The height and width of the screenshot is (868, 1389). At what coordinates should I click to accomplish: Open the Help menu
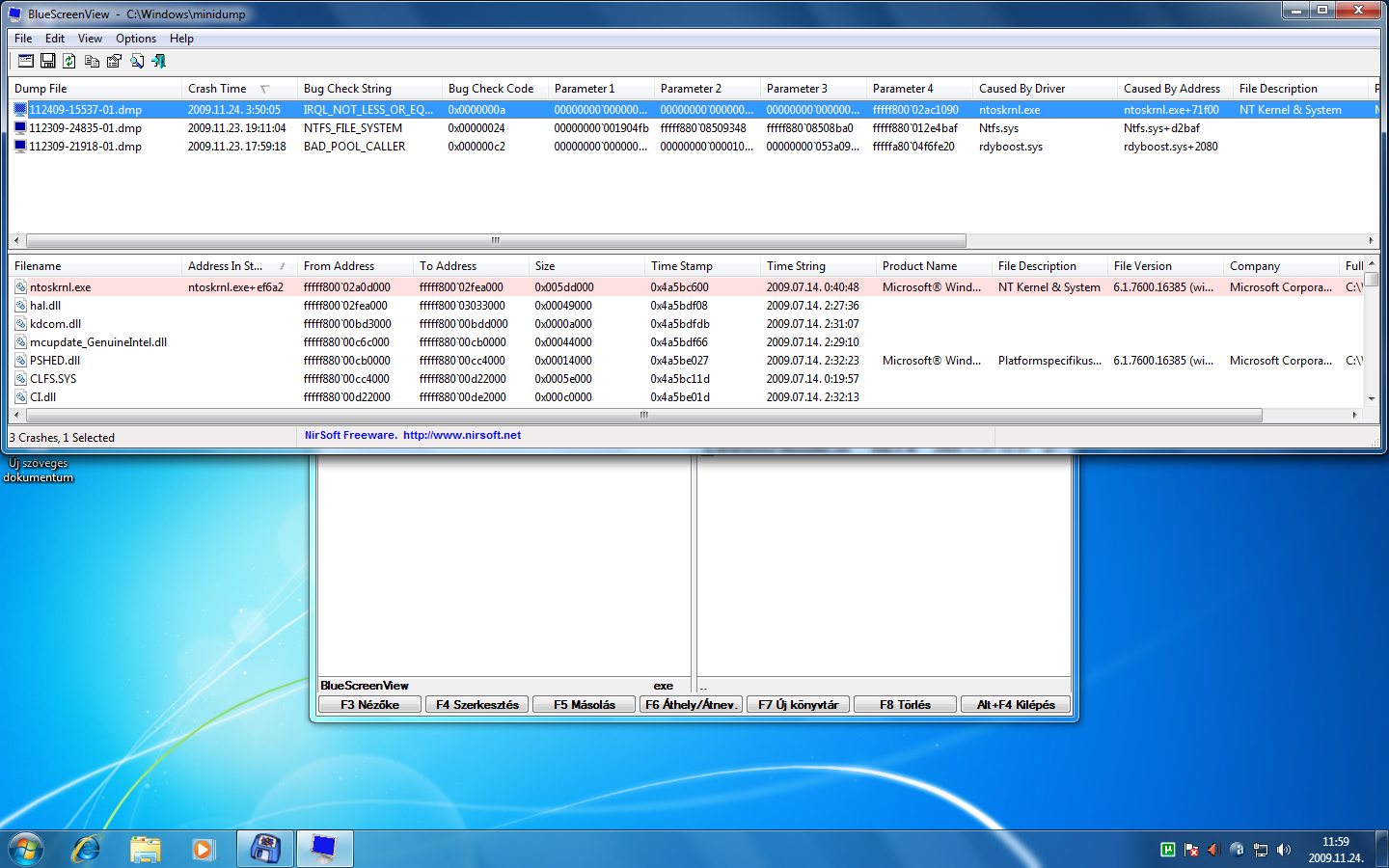point(181,39)
